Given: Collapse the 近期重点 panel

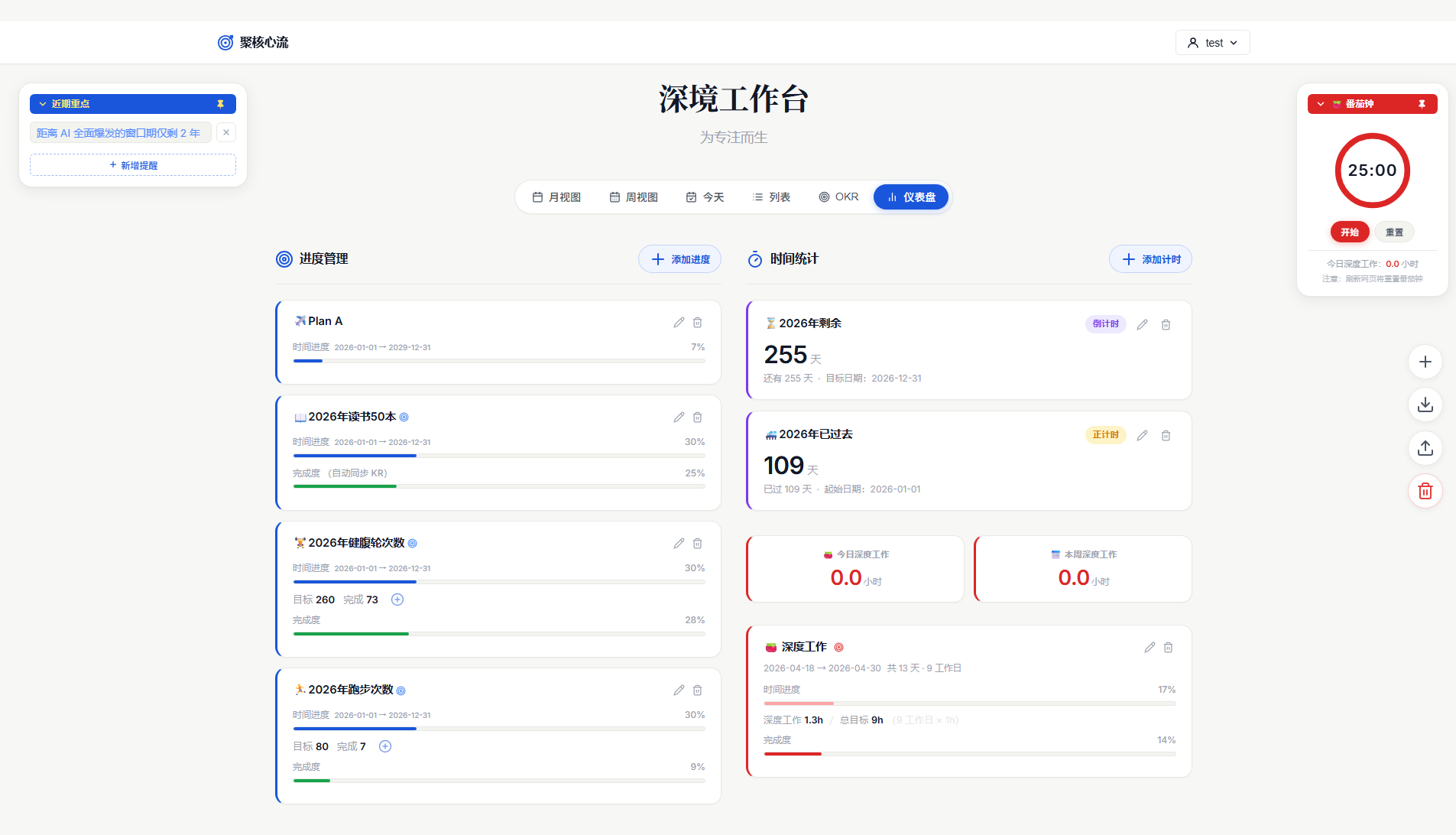Looking at the screenshot, I should 43,104.
